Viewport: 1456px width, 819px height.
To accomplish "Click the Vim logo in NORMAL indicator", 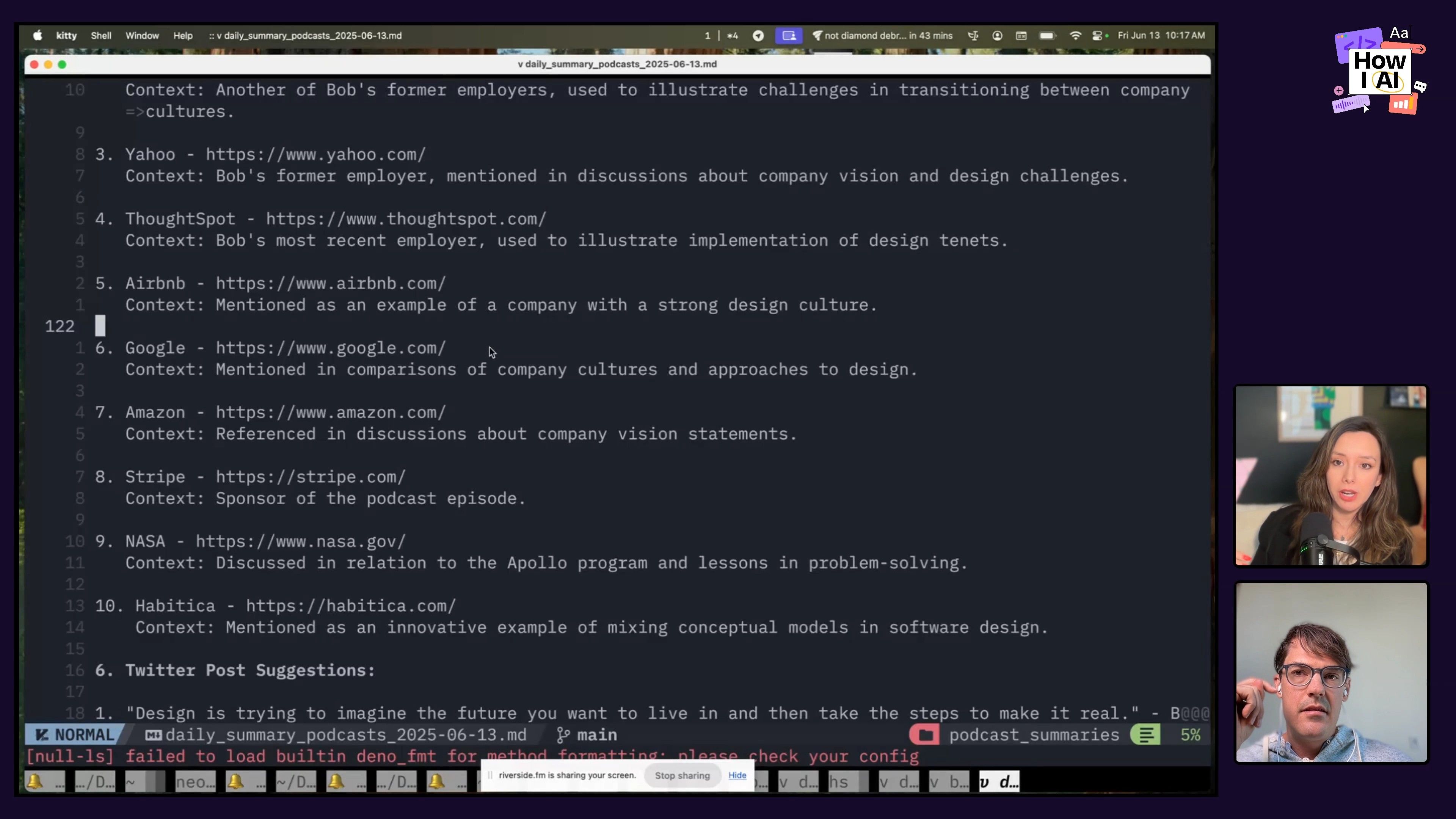I will [41, 735].
